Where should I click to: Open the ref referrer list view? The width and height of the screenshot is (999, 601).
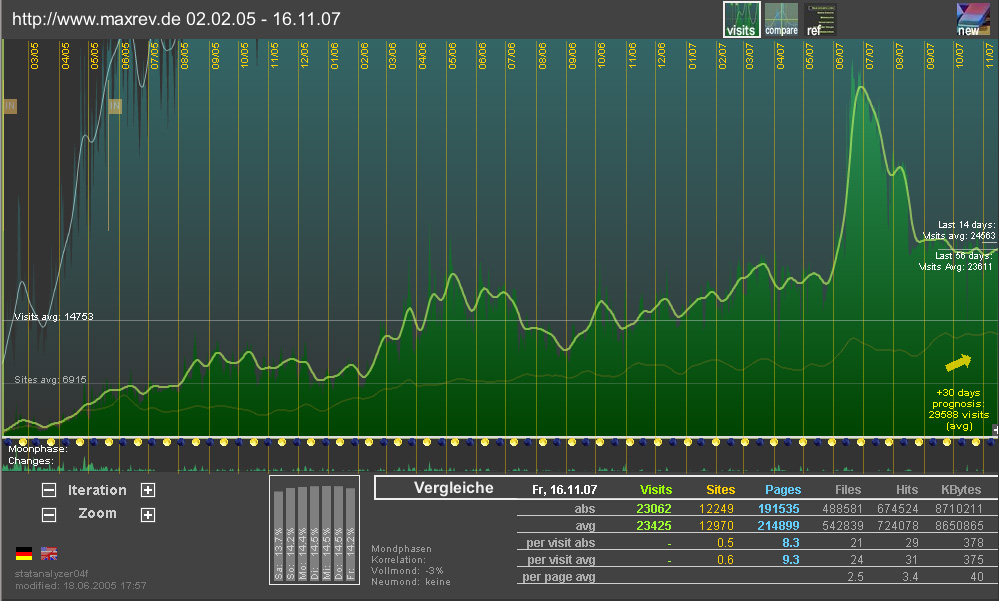click(x=819, y=19)
